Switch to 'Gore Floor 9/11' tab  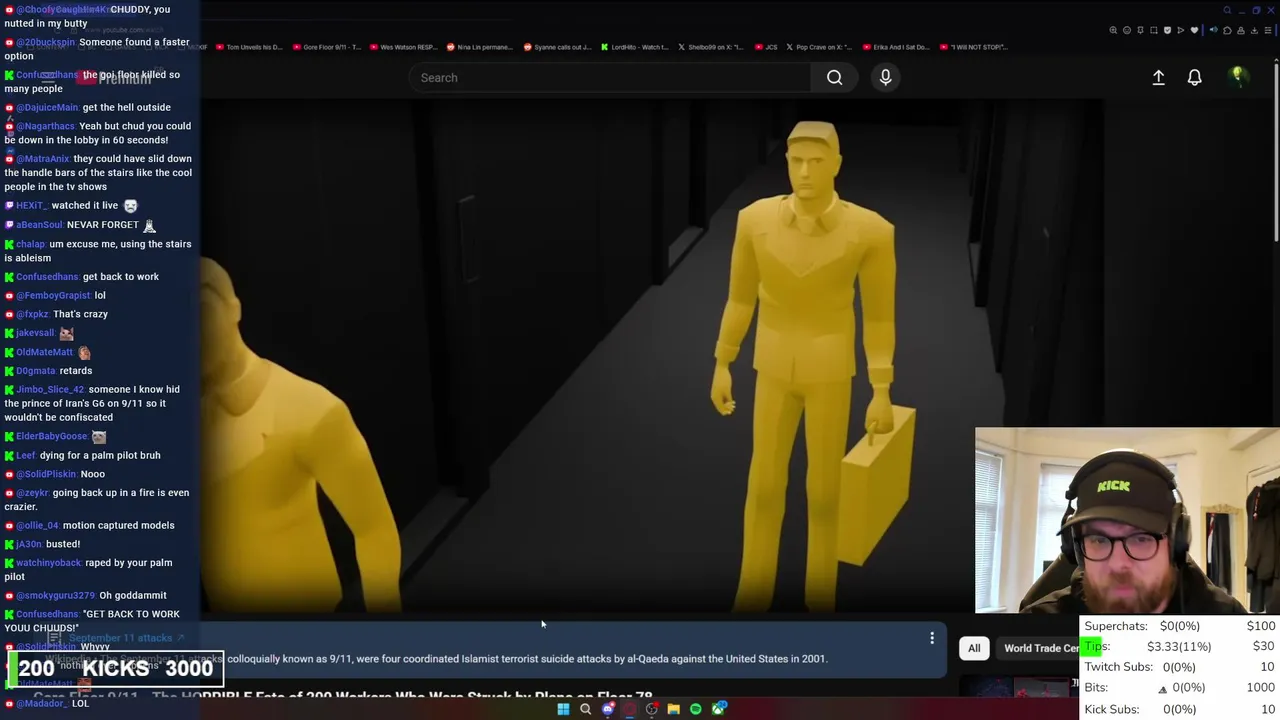325,47
